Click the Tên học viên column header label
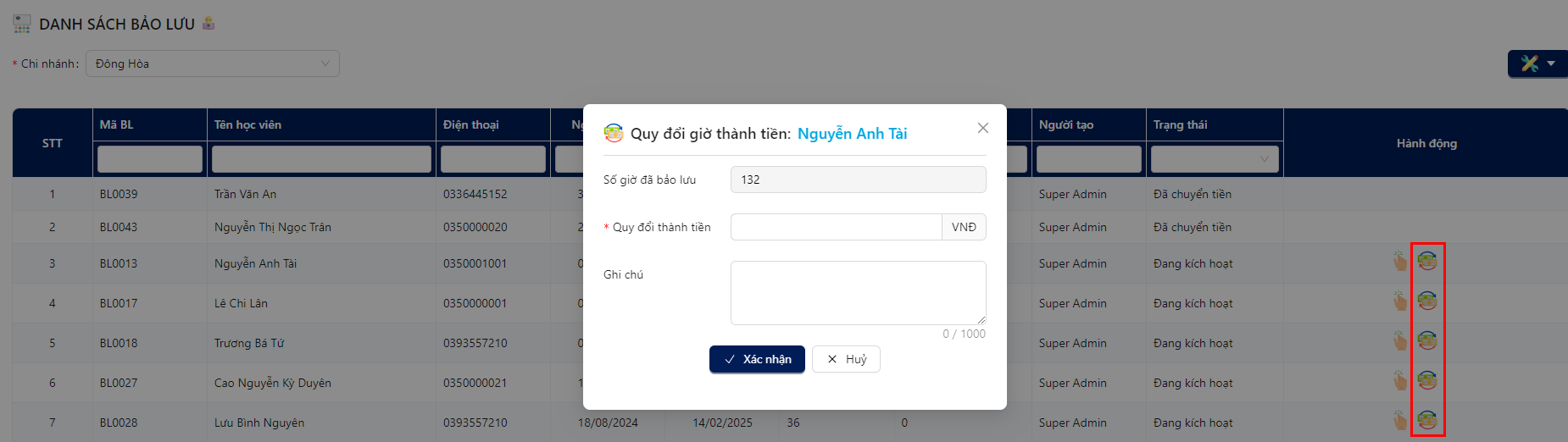Image resolution: width=1568 pixels, height=442 pixels. point(247,124)
